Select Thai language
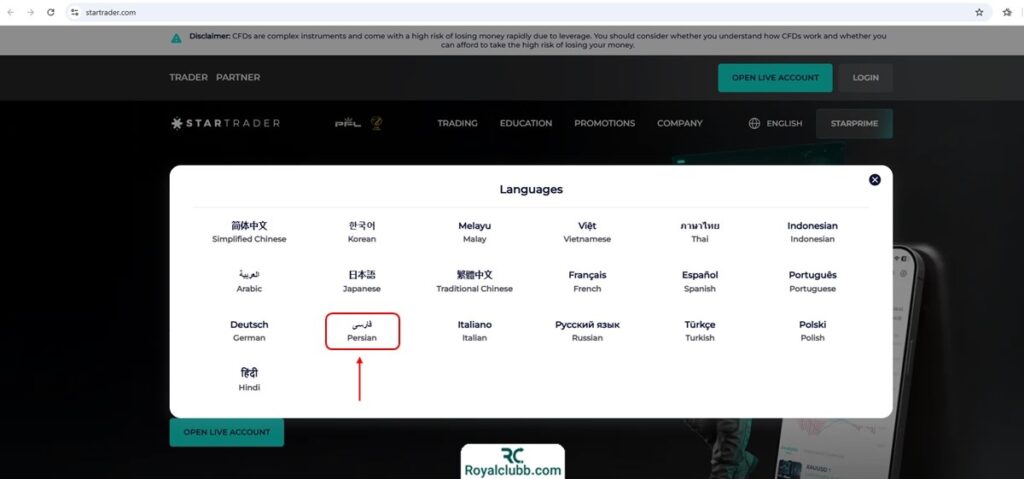 [x=699, y=232]
